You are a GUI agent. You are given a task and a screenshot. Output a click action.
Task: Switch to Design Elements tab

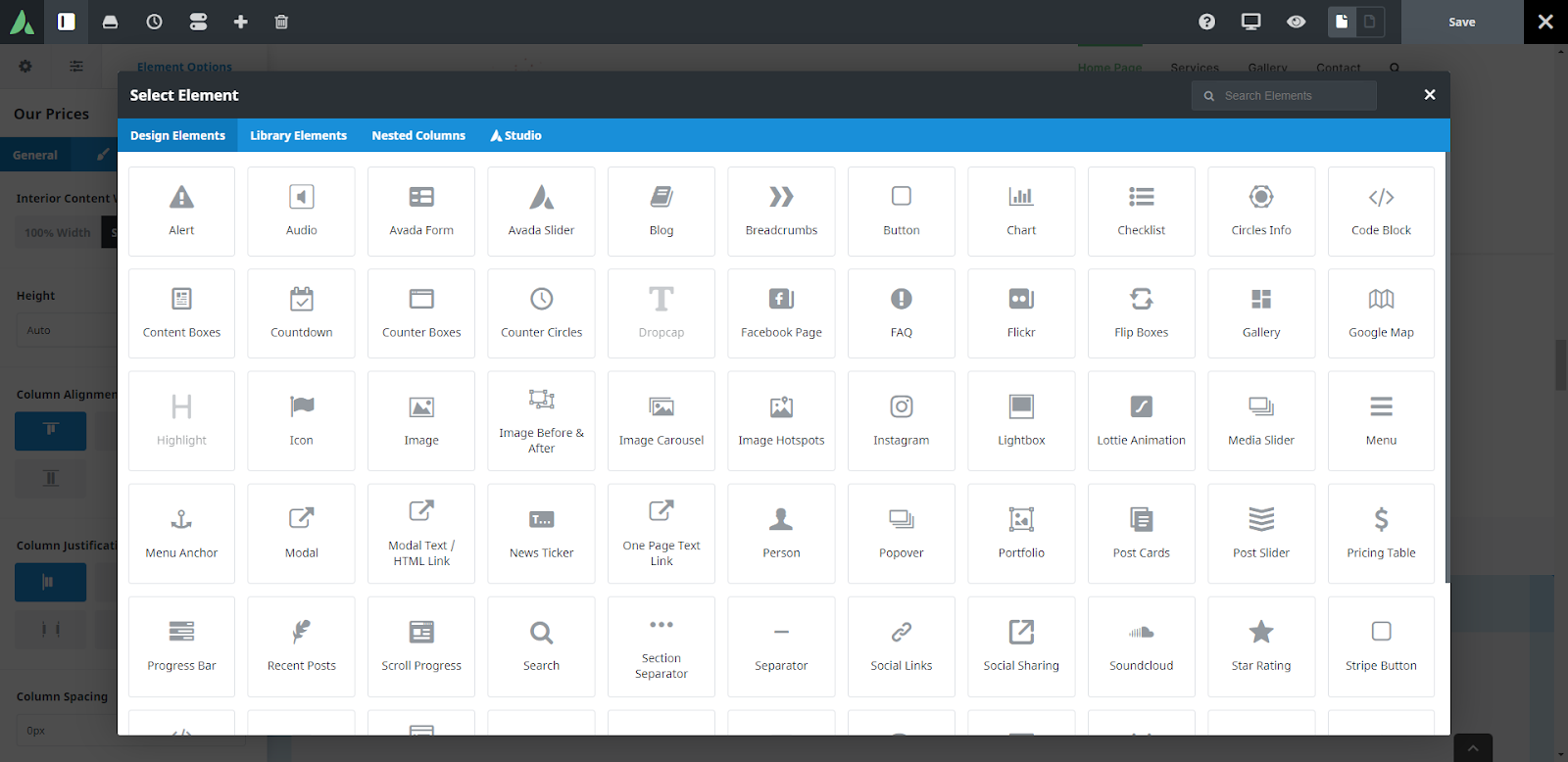[177, 135]
